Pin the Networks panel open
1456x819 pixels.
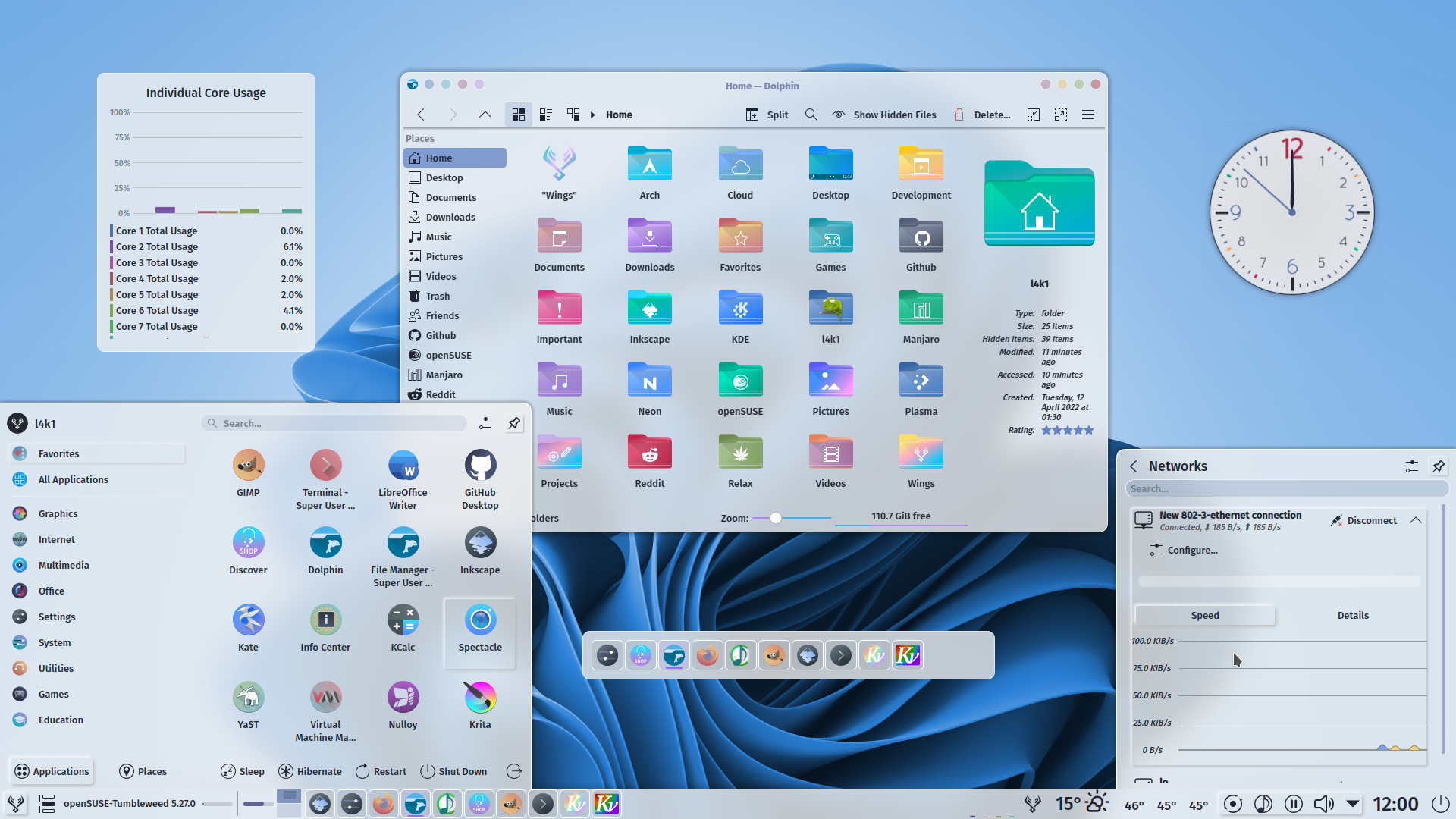[x=1439, y=466]
